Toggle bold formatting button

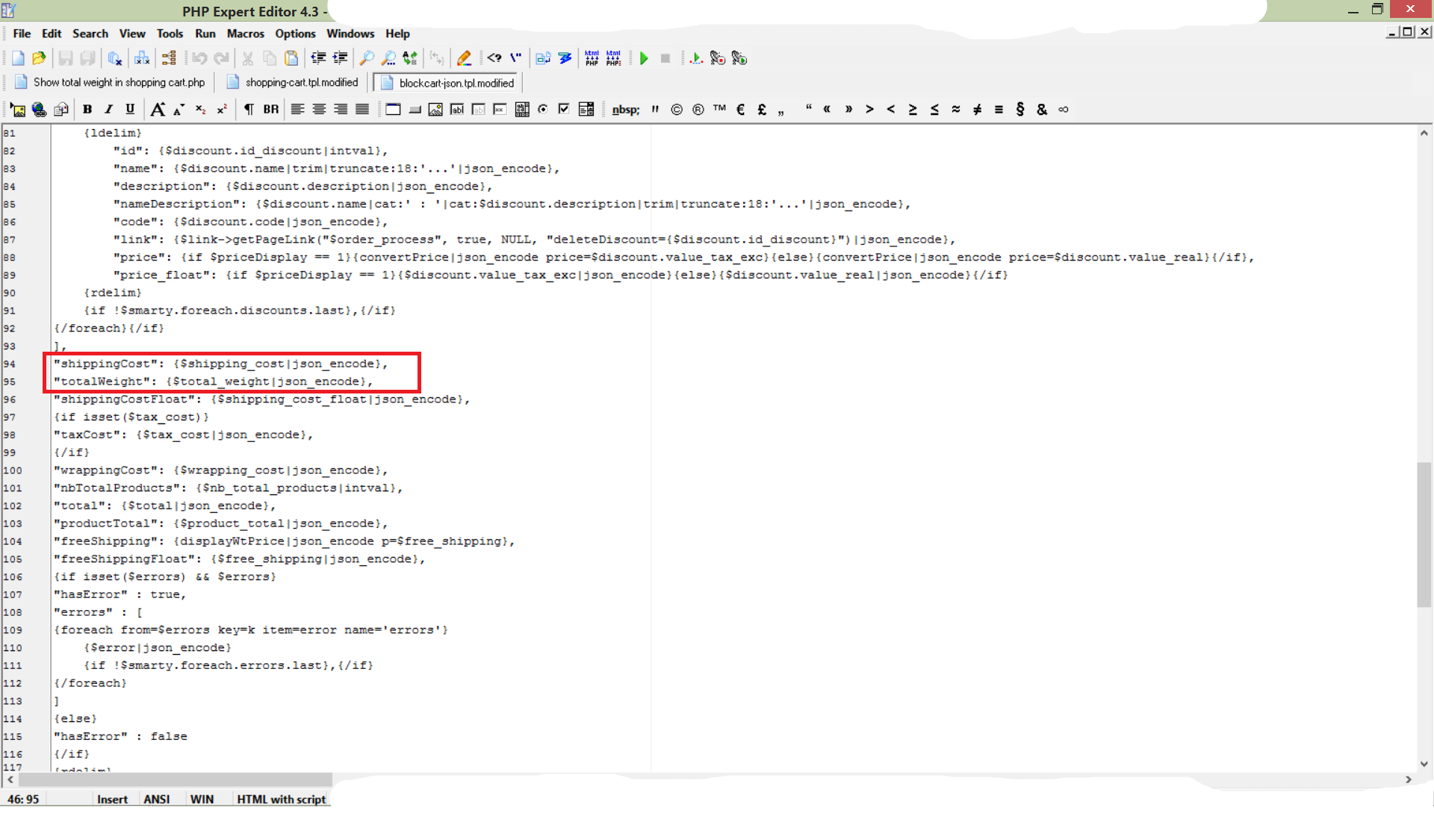pyautogui.click(x=87, y=110)
